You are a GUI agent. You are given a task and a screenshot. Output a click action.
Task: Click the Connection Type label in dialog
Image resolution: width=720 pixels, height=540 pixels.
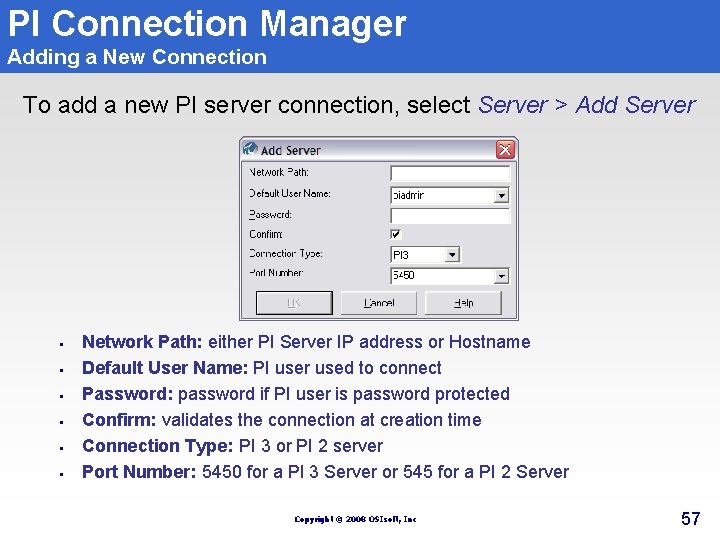(286, 253)
